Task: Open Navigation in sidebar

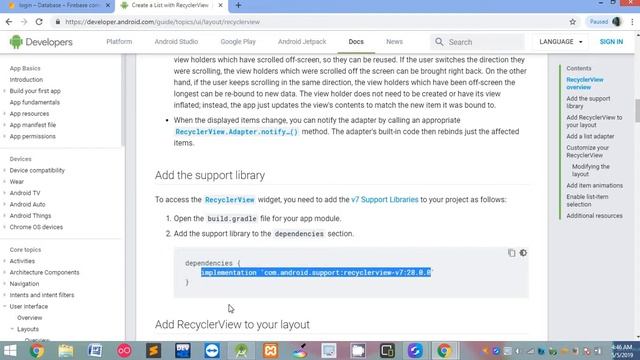Action: tap(24, 284)
